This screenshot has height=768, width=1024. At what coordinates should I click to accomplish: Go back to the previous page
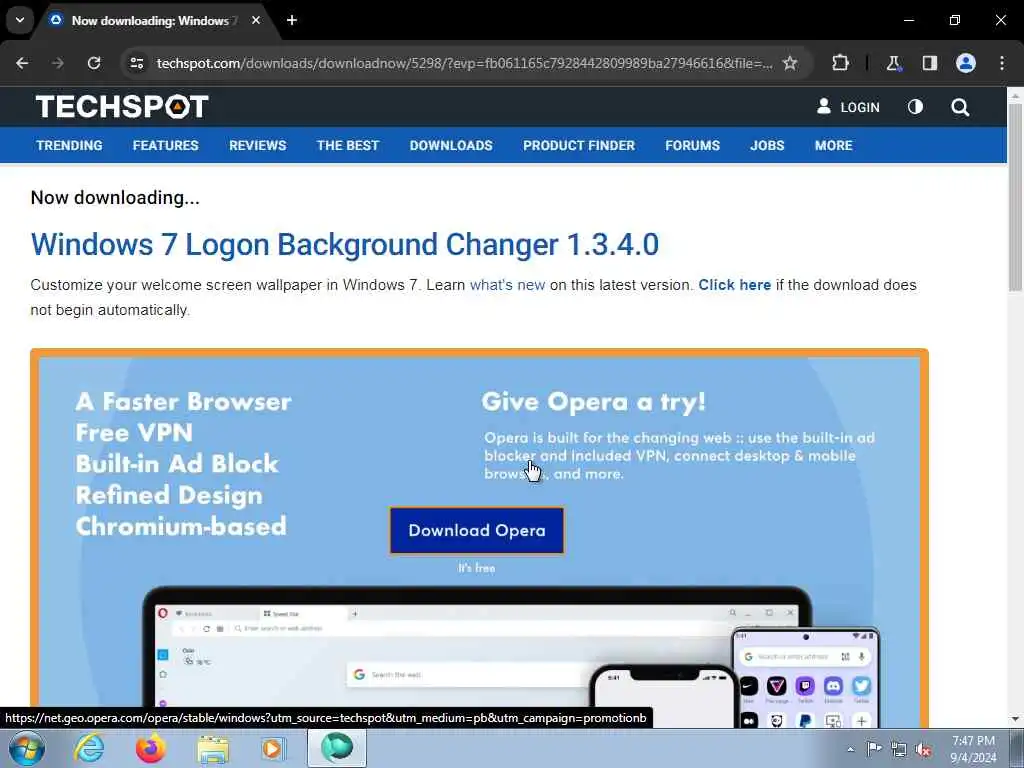point(22,63)
